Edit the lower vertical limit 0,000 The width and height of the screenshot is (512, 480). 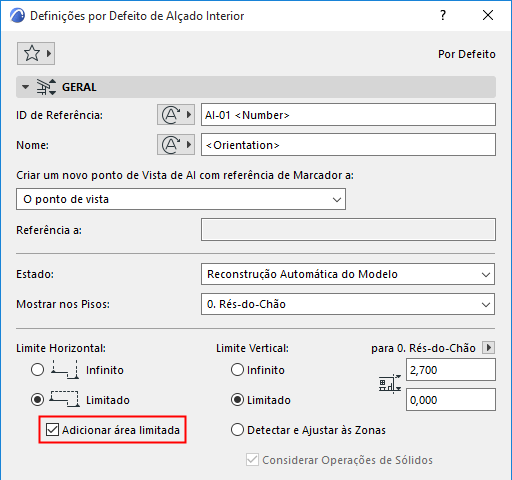[451, 399]
